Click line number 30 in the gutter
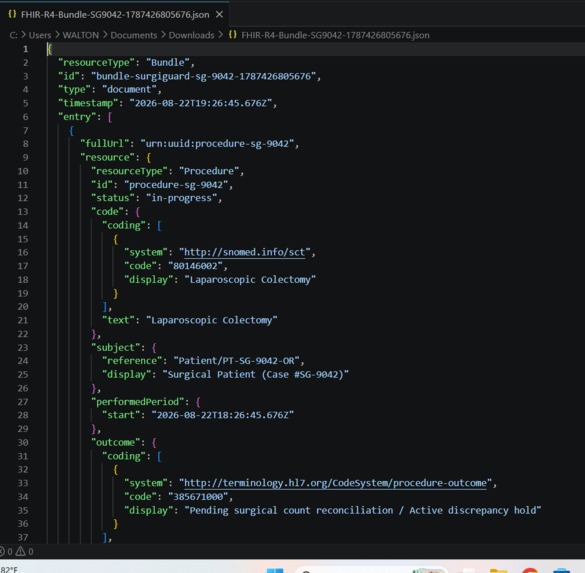 point(23,442)
